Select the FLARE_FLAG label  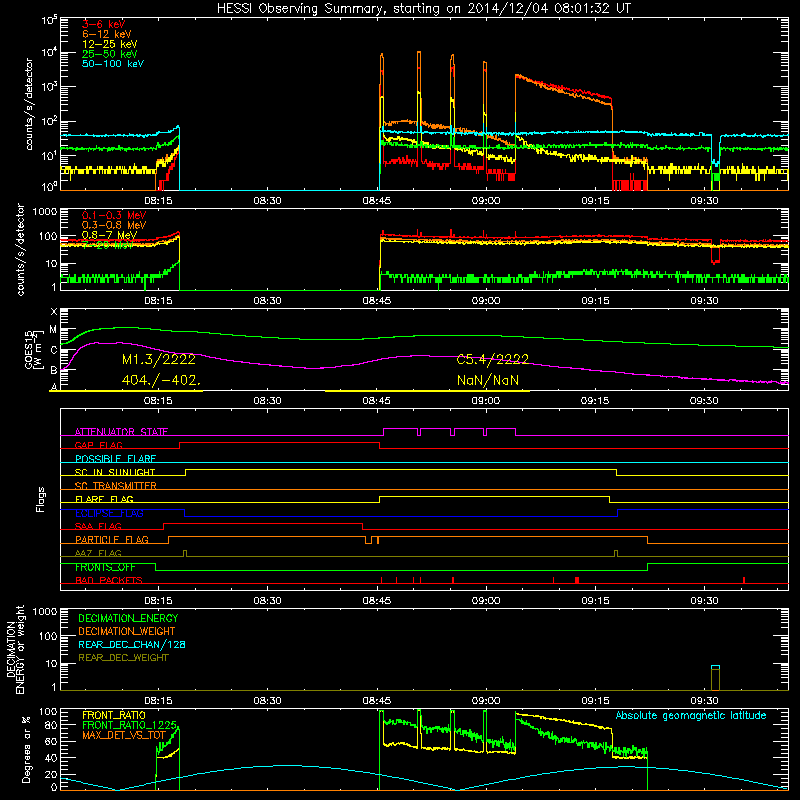click(x=104, y=499)
